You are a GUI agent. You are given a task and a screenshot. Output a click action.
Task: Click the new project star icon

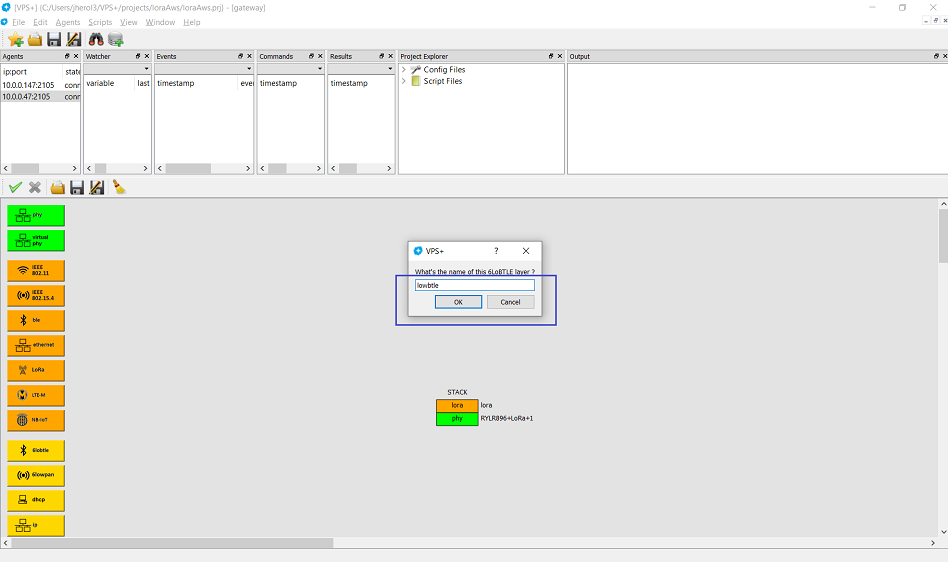click(x=15, y=39)
